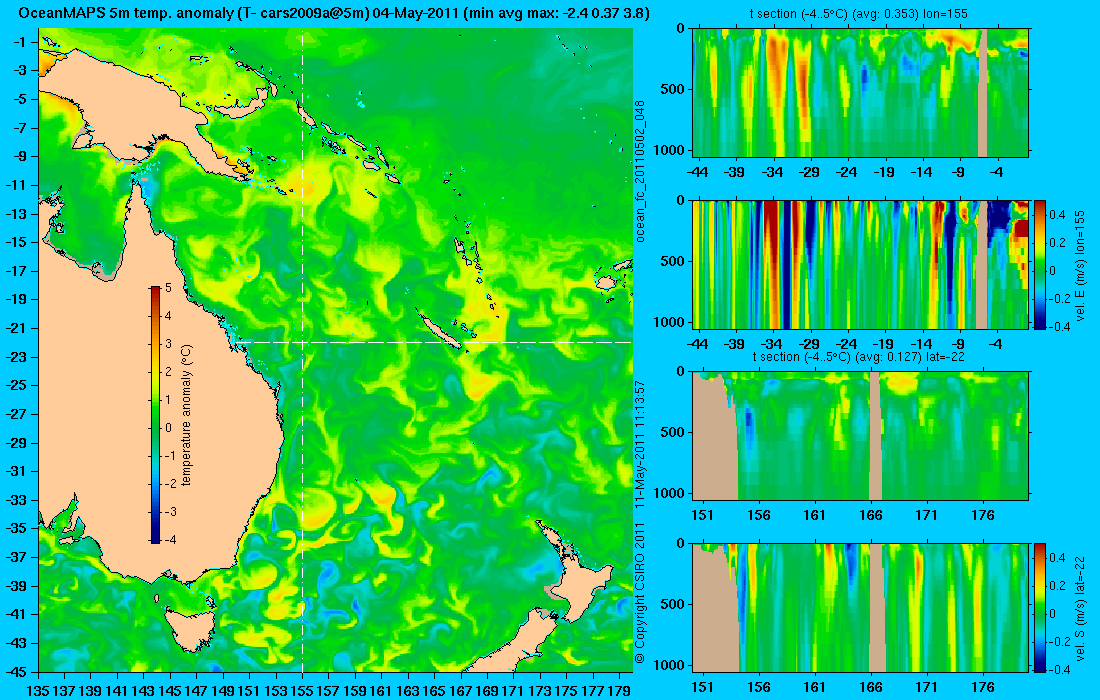The image size is (1100, 700).
Task: Click the '11-May-2011 11:13:57' timestamp text
Action: pyautogui.click(x=640, y=444)
